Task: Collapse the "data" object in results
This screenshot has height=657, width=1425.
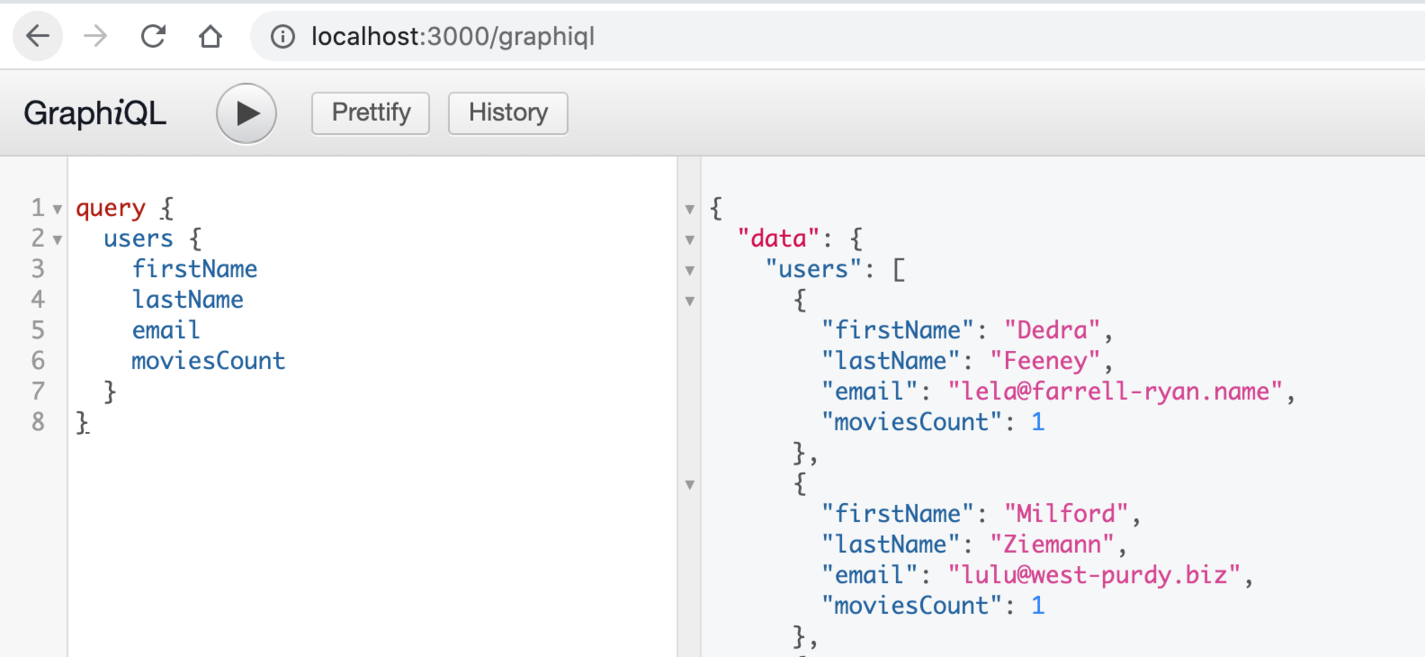Action: pyautogui.click(x=689, y=240)
